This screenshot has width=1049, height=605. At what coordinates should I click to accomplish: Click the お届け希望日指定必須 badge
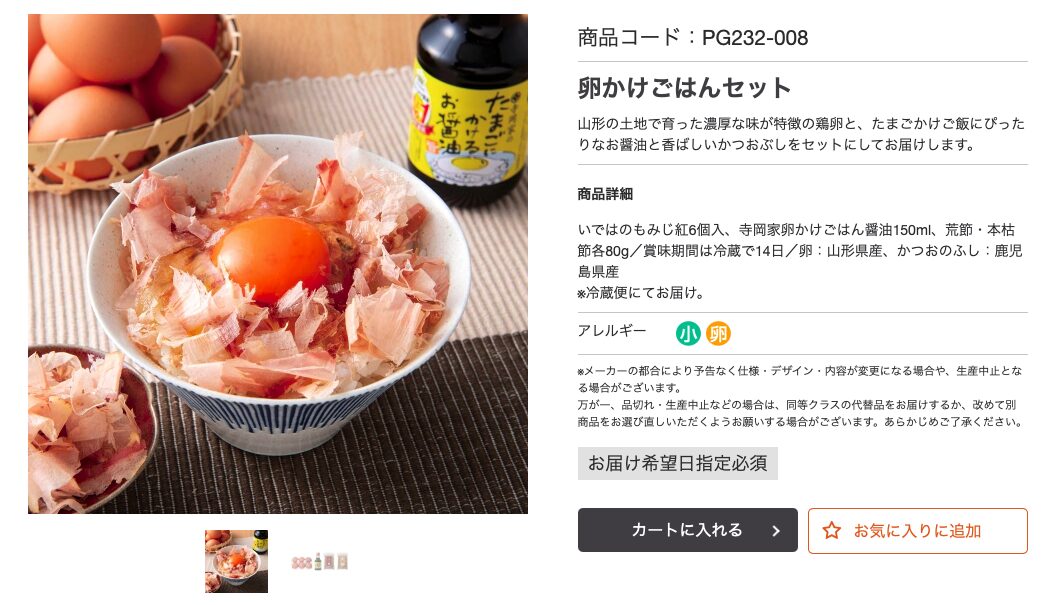pos(678,463)
